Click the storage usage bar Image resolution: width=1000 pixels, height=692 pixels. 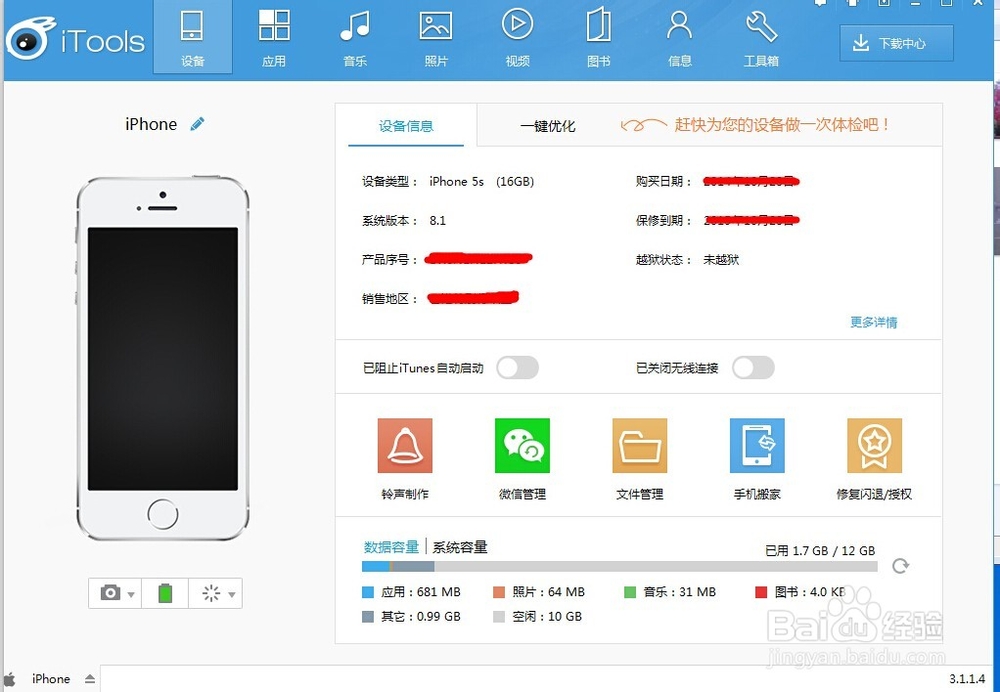tap(619, 566)
